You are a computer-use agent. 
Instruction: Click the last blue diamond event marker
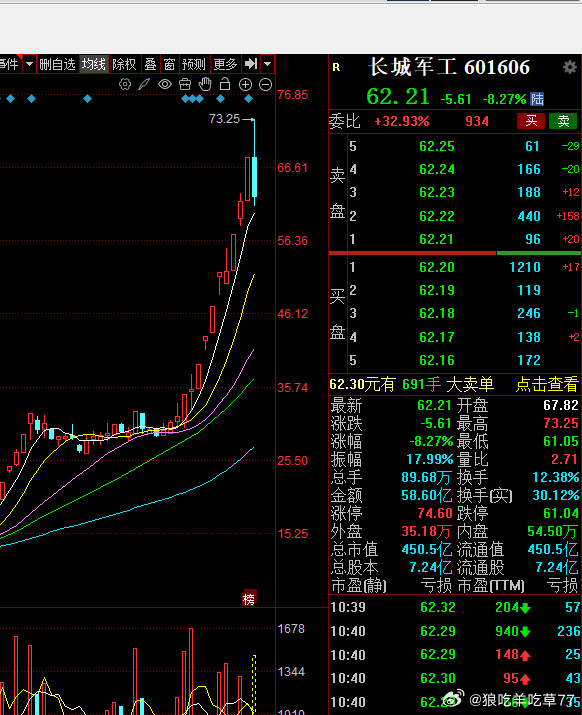(x=248, y=98)
